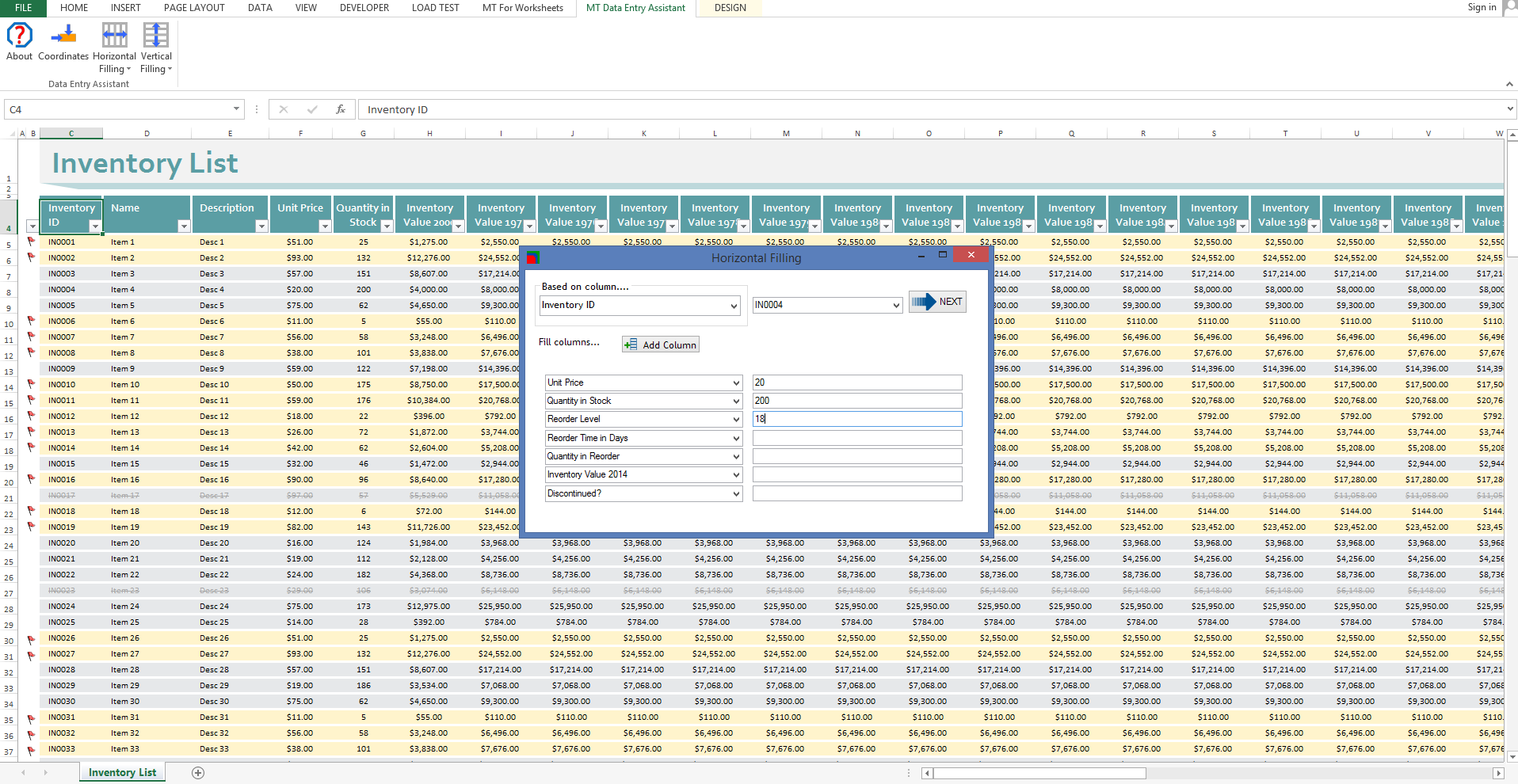Click the flag icon beside IN0006
The width and height of the screenshot is (1518, 784).
31,321
